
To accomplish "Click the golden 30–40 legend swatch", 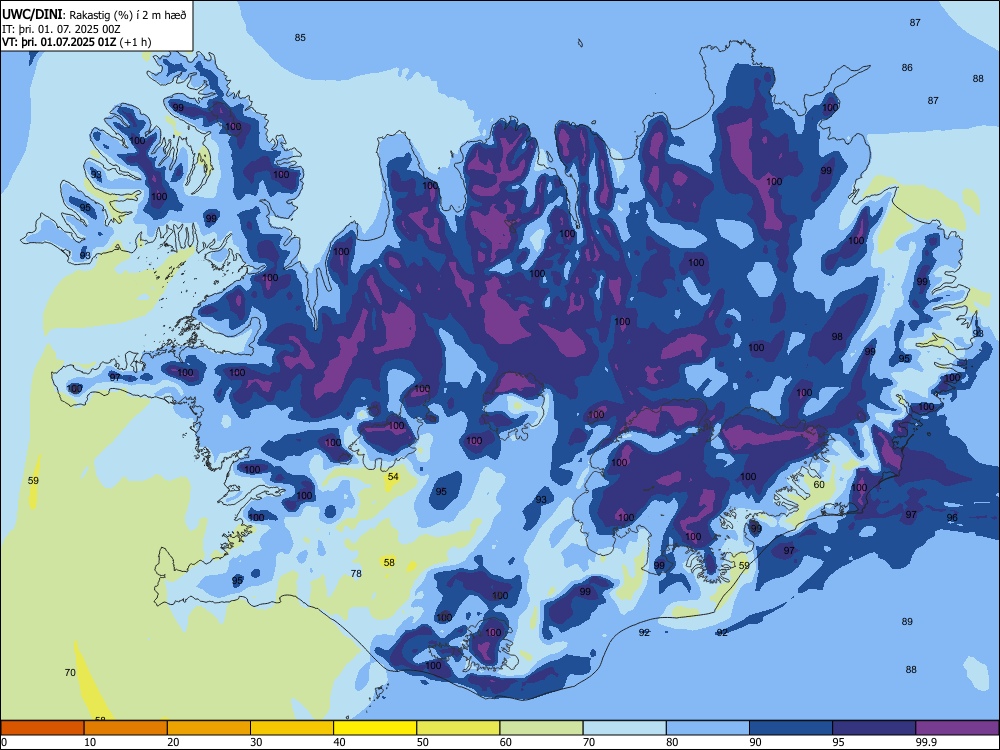I will pyautogui.click(x=292, y=728).
